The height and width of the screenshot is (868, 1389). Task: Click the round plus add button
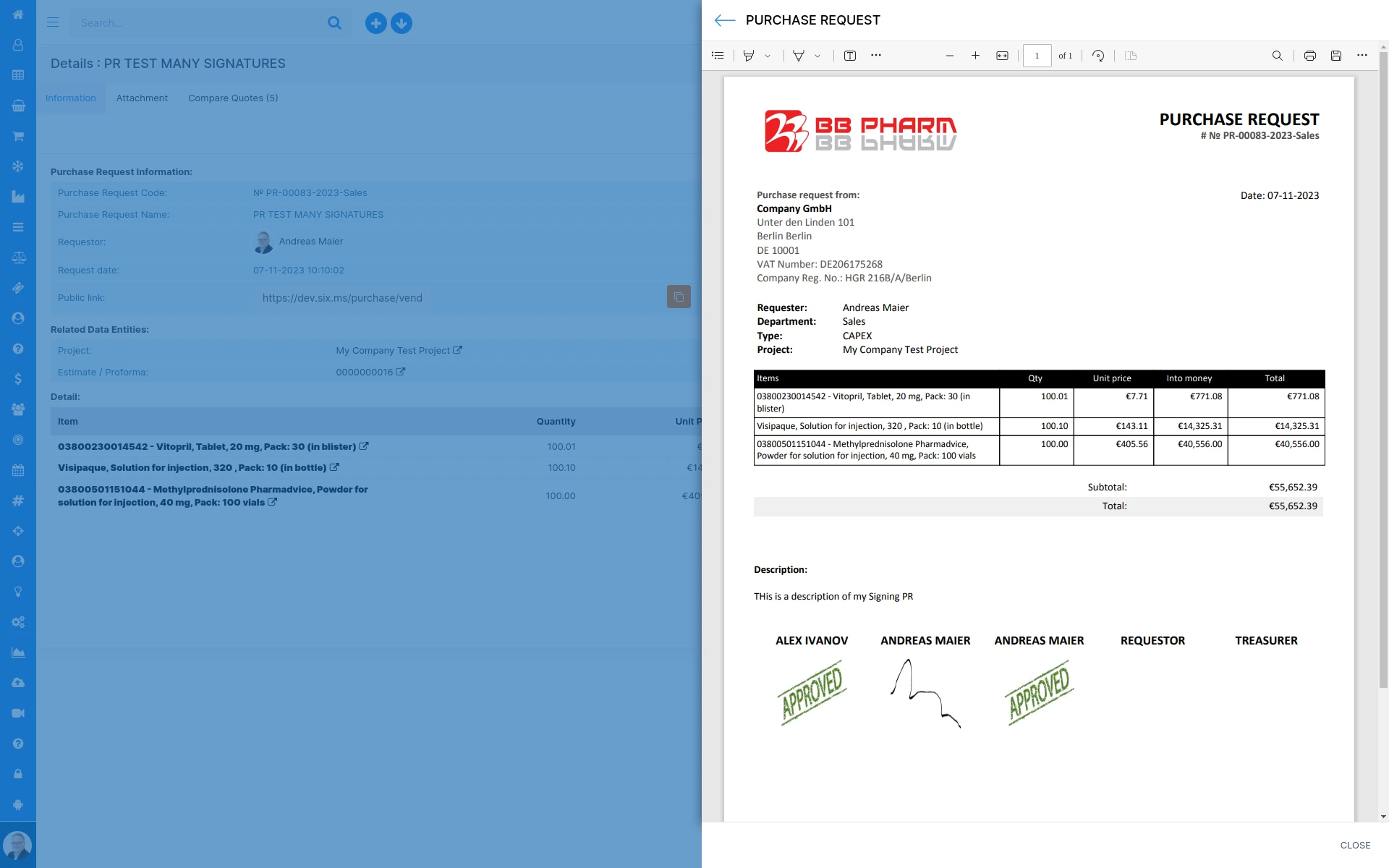375,23
